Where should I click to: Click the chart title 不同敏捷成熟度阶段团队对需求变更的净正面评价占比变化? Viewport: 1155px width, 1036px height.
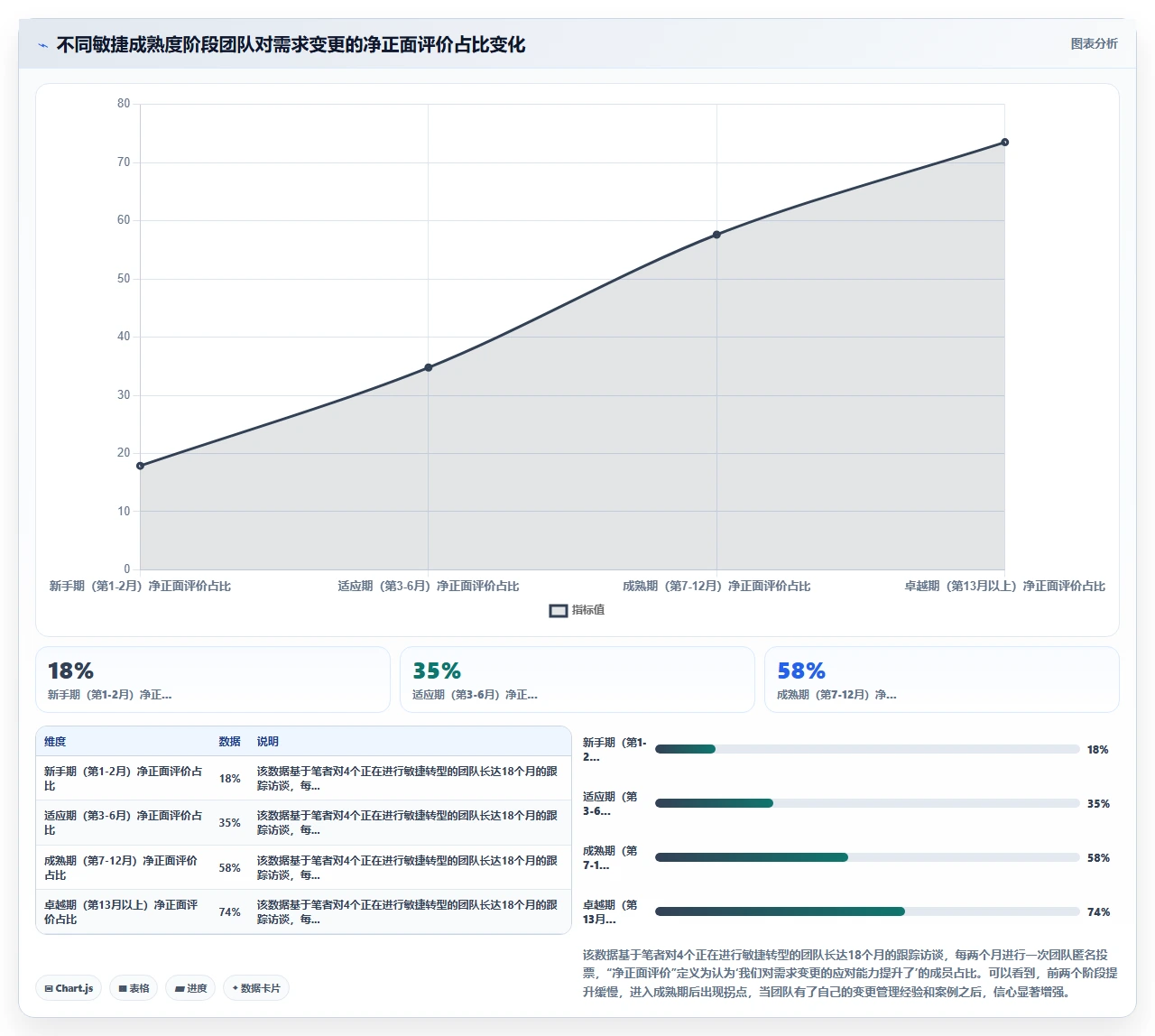[291, 45]
